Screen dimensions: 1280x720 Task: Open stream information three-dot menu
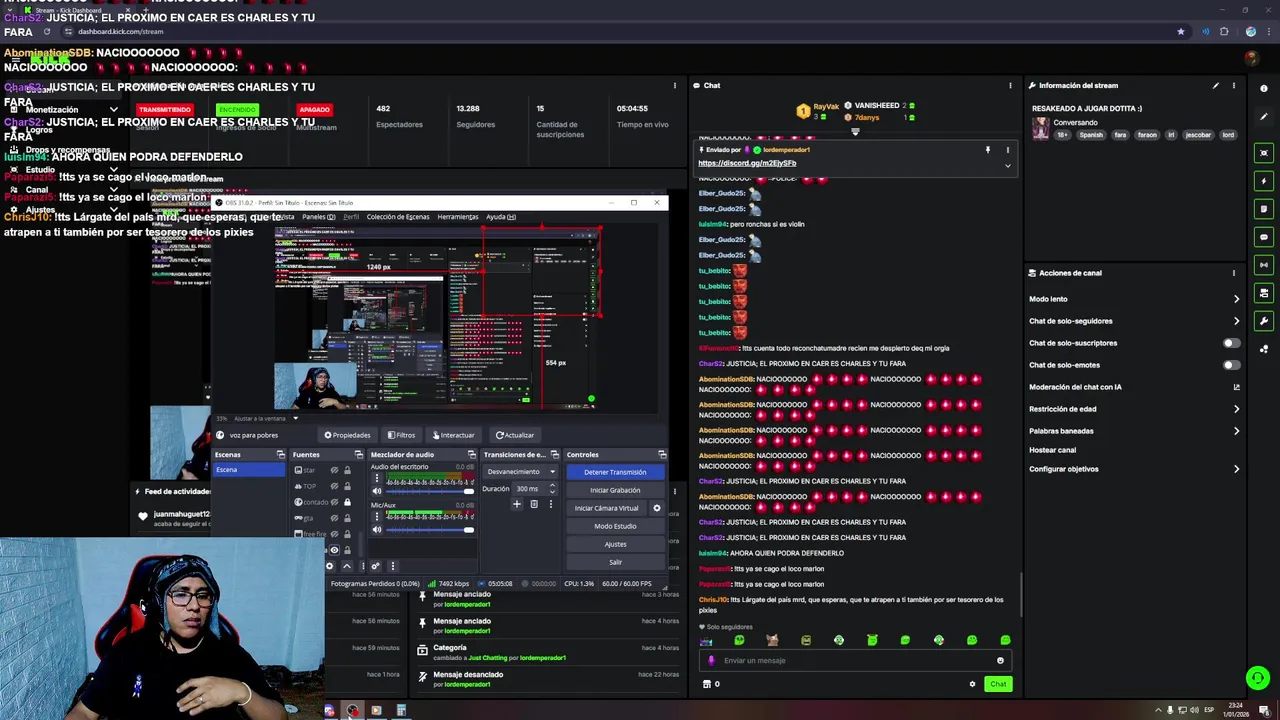[x=1233, y=85]
